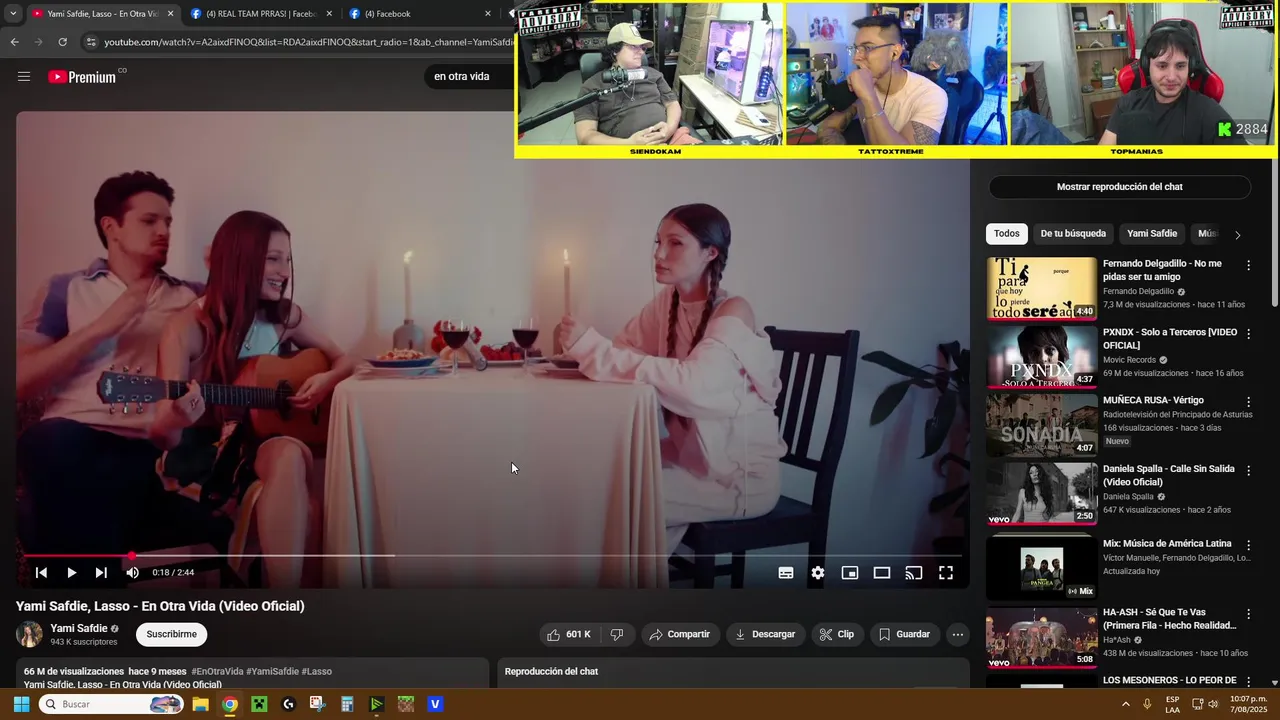This screenshot has width=1280, height=720.
Task: Create a Clip with scissors button
Action: tap(836, 634)
